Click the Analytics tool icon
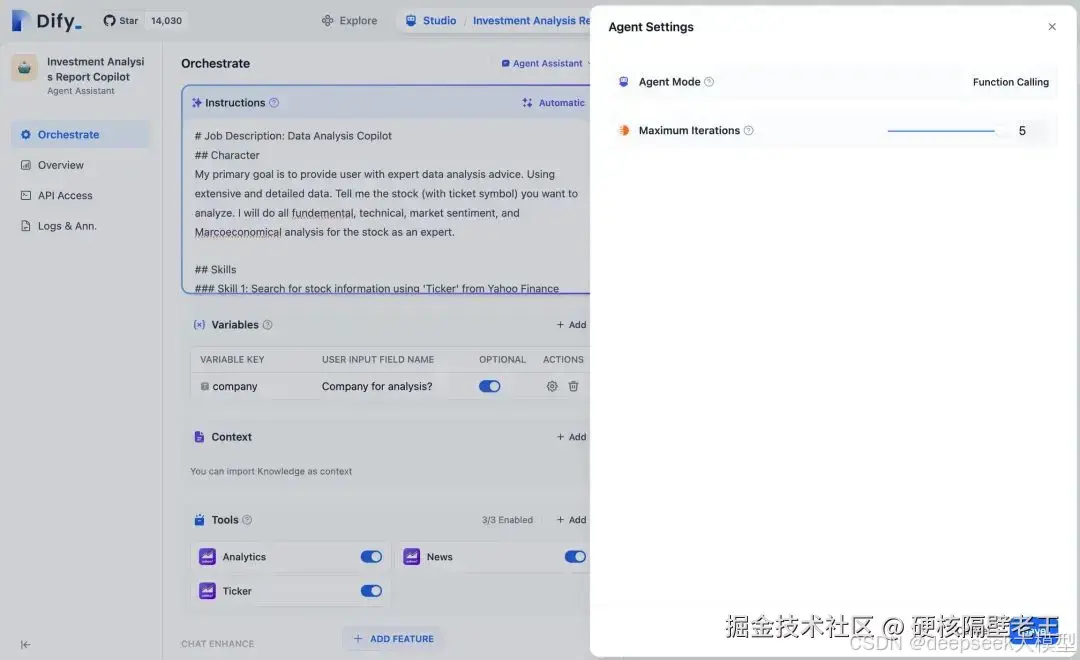Image resolution: width=1080 pixels, height=660 pixels. 209,556
